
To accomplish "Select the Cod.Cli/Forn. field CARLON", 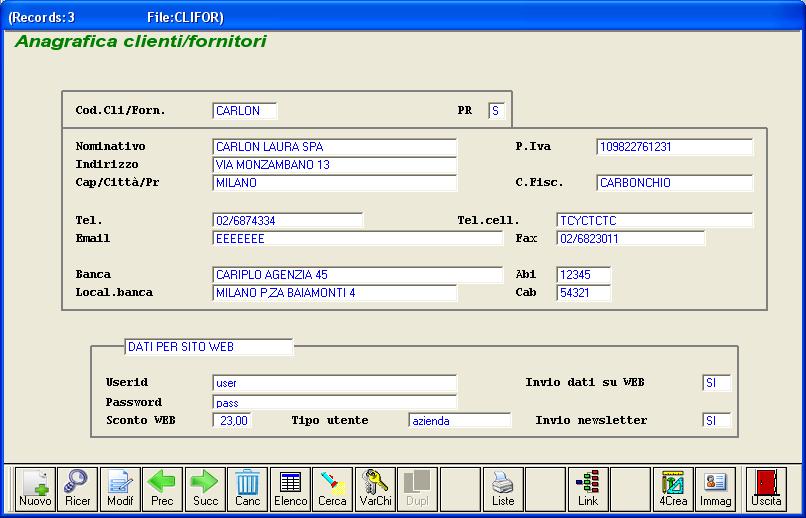I will (x=245, y=110).
